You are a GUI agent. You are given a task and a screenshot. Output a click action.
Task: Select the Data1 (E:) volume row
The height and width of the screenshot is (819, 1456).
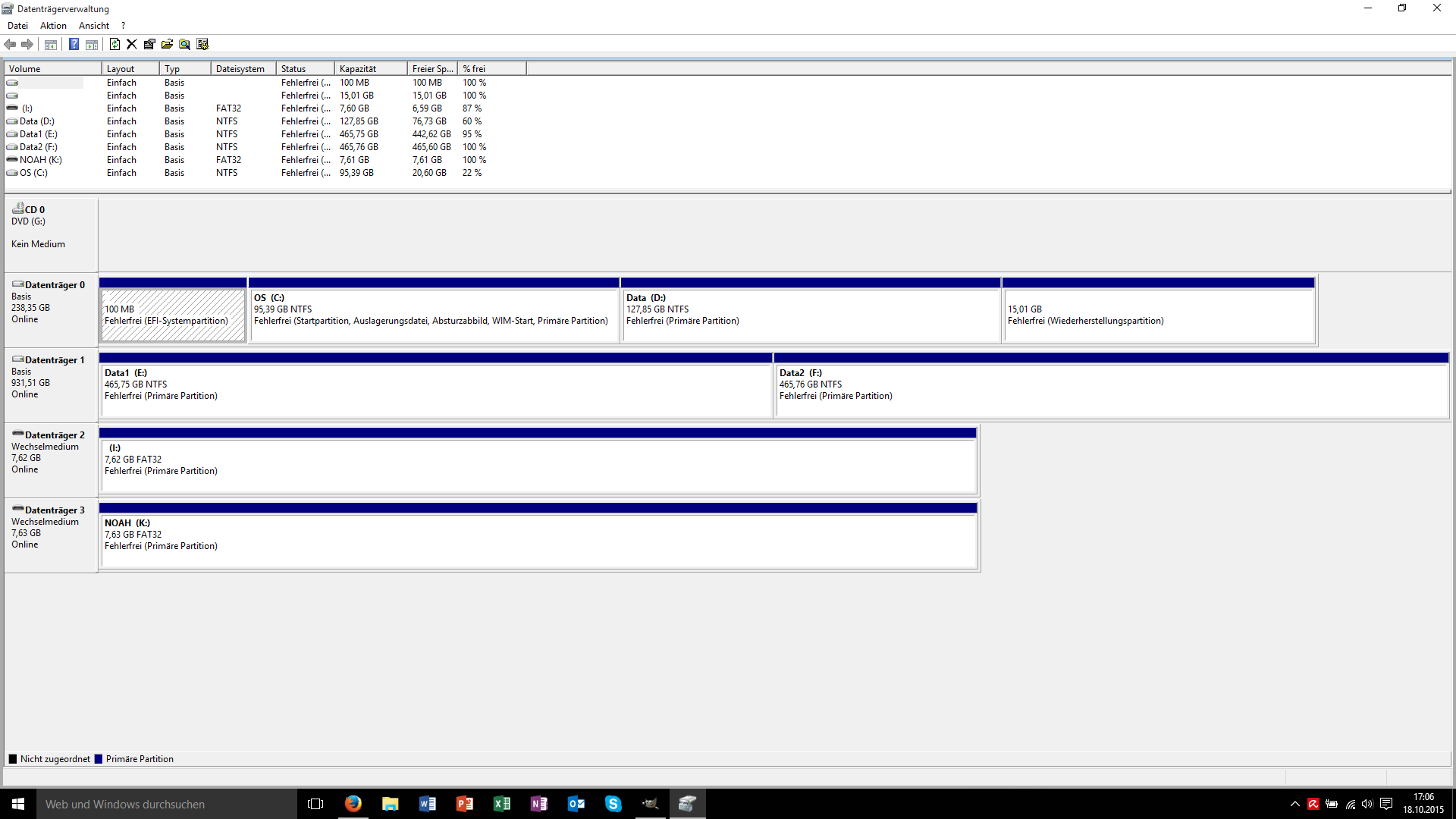pyautogui.click(x=39, y=134)
